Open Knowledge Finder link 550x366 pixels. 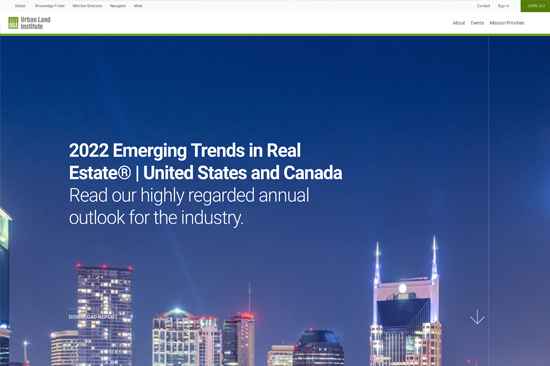[50, 6]
